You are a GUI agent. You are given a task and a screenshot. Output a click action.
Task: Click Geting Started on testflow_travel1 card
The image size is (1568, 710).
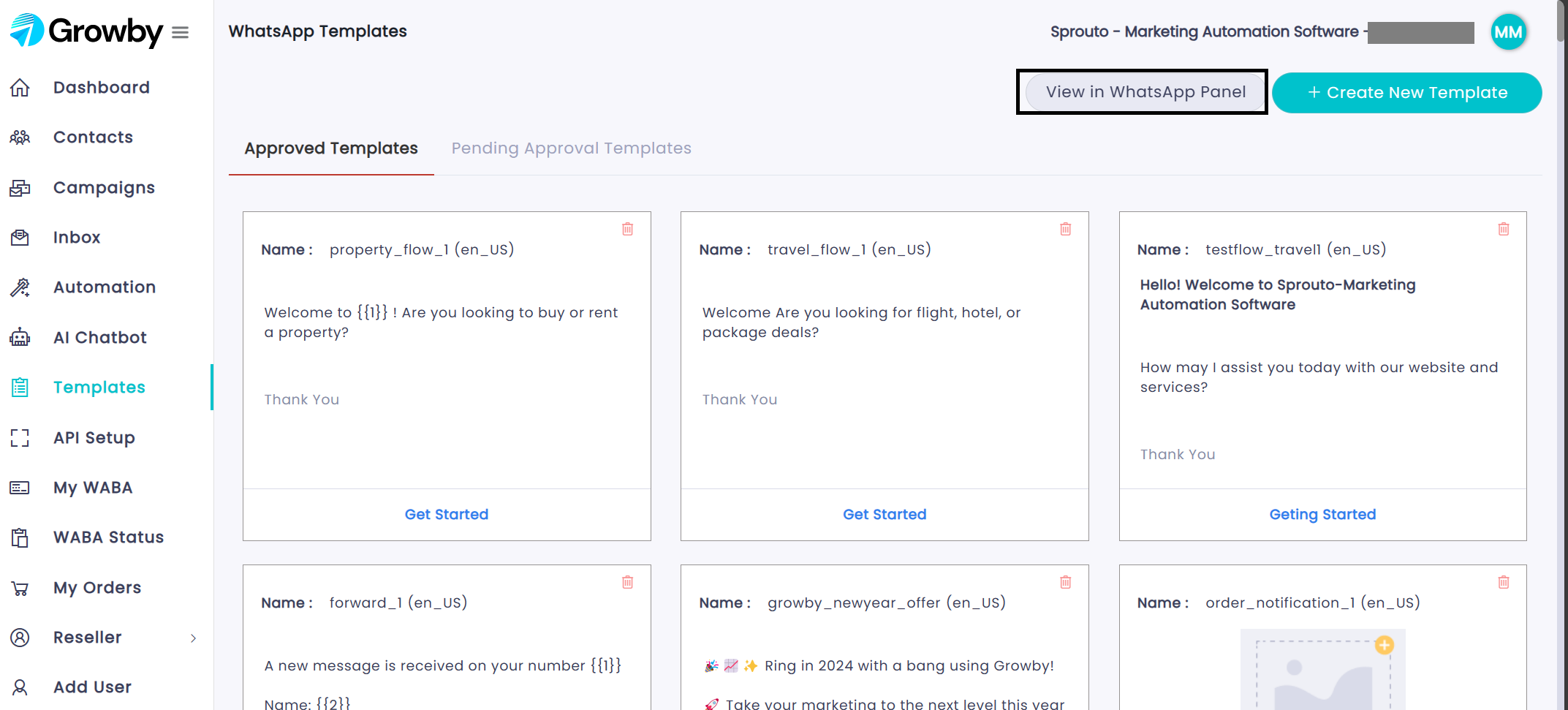point(1322,515)
